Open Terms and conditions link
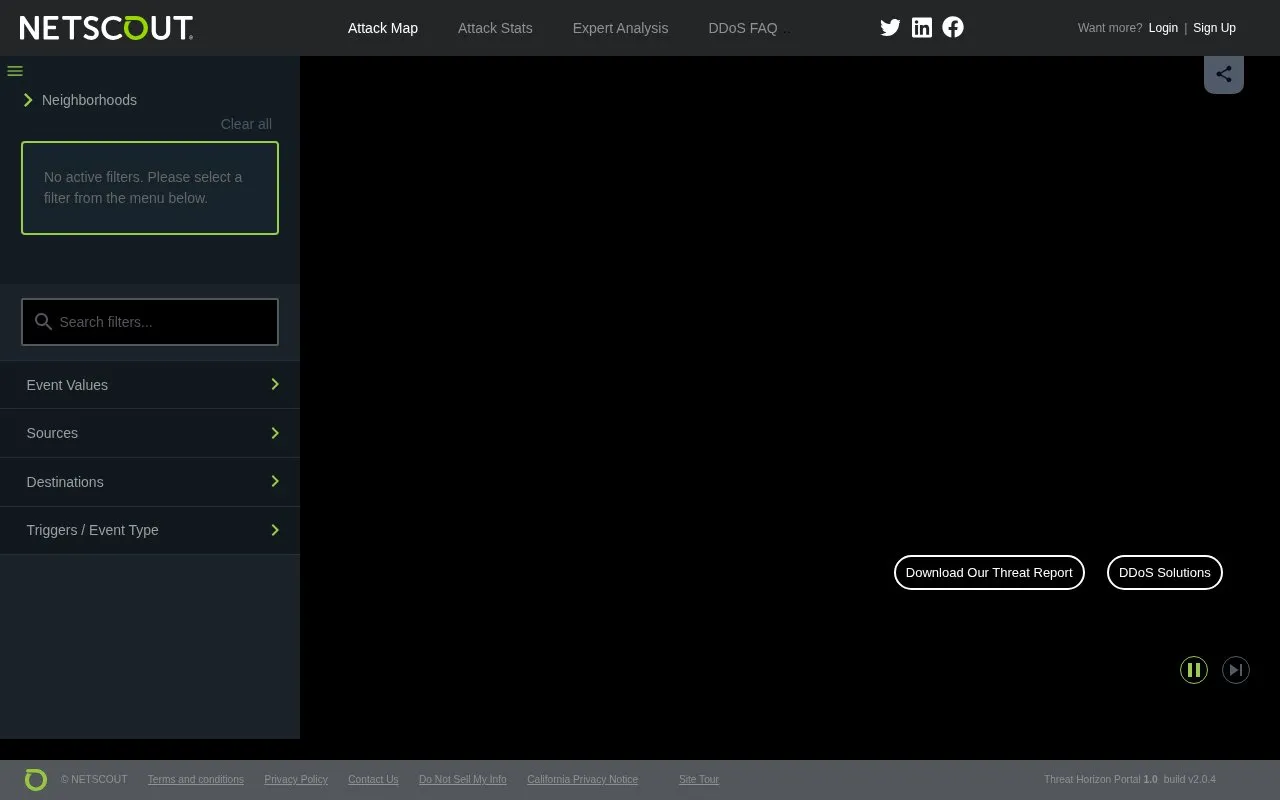The image size is (1280, 800). click(196, 780)
